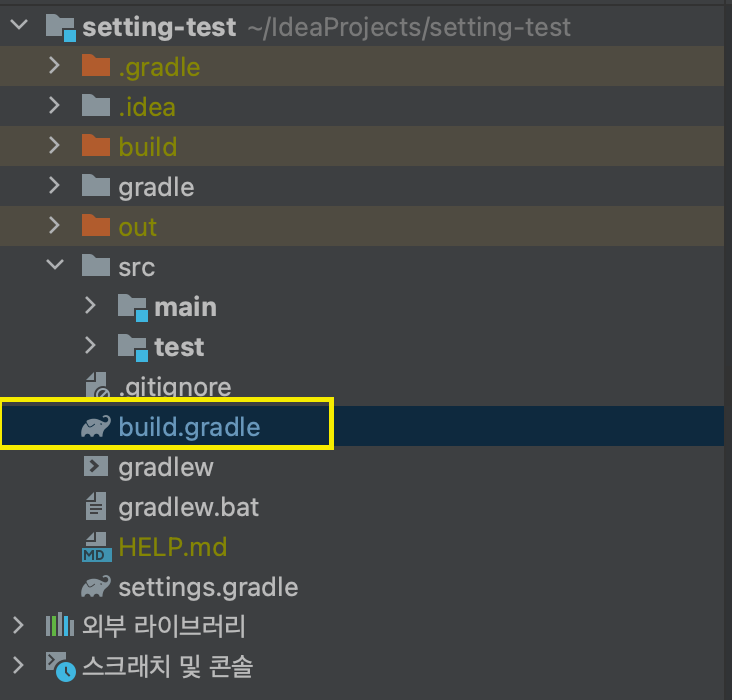Click the gradlew.bat text file icon
Screen dimensions: 732x700
(x=96, y=506)
